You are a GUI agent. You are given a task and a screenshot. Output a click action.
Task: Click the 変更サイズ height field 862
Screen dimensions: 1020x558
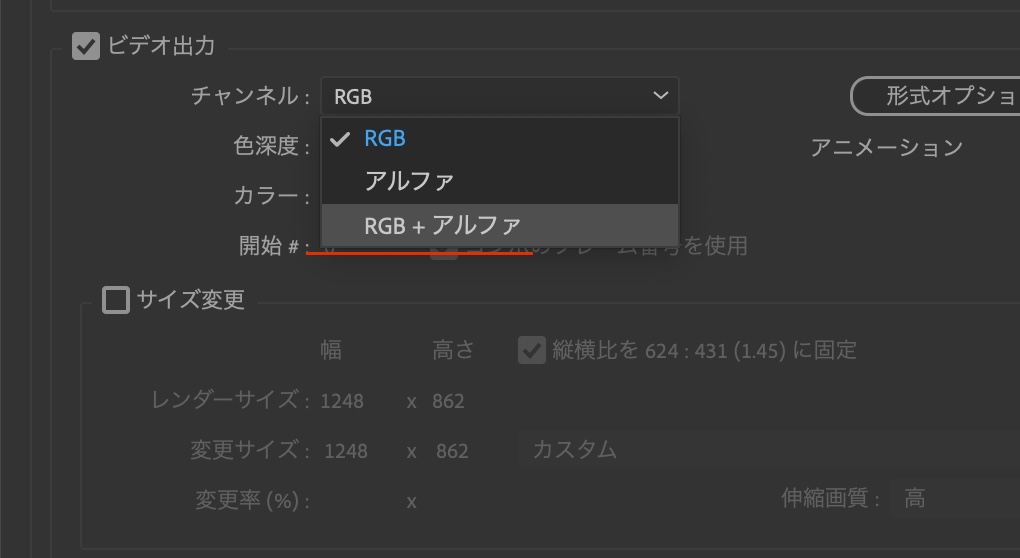coord(452,451)
